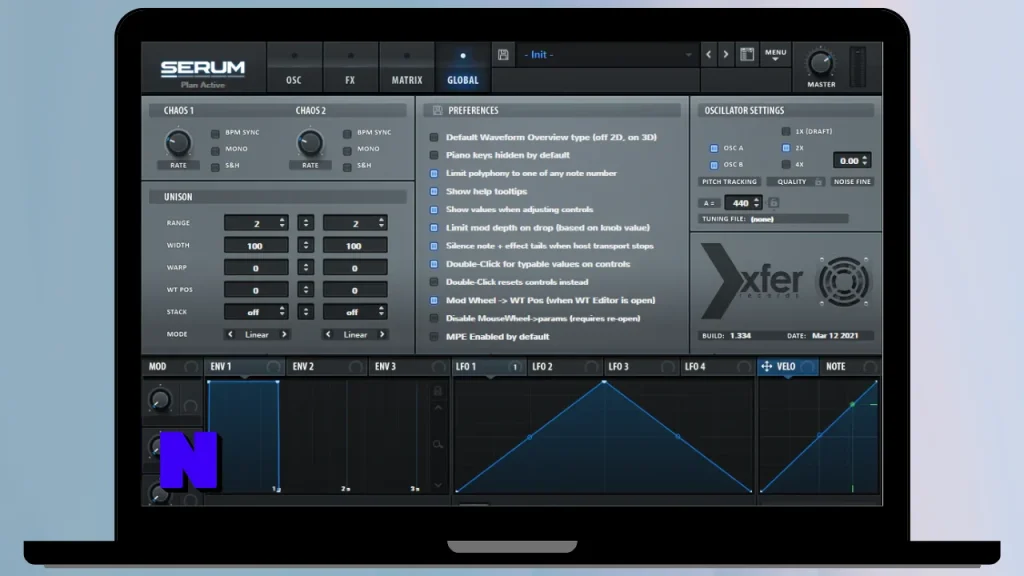Click the fan icon beside Xfer logo

click(x=844, y=281)
